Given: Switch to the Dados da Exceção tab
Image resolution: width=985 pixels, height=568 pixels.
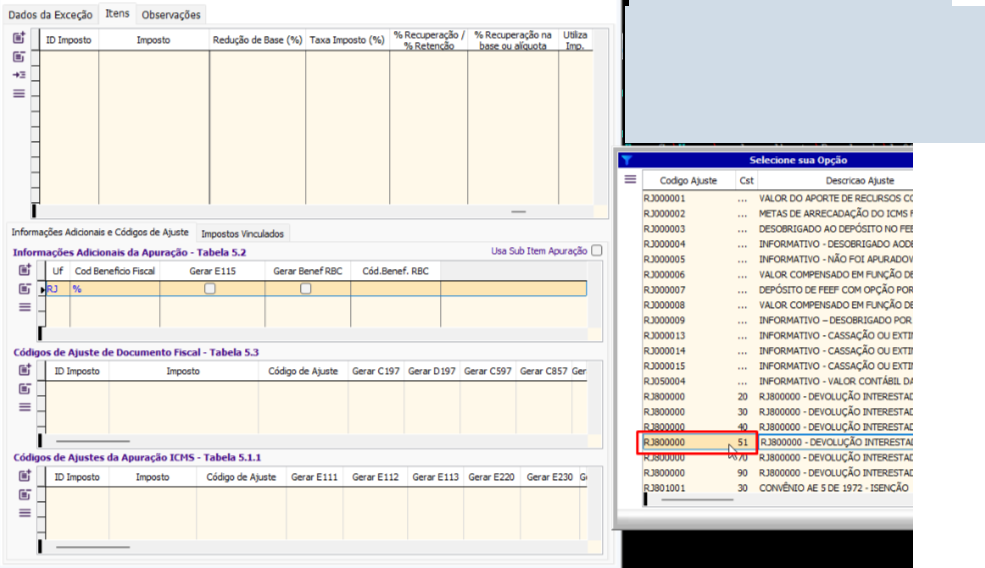Looking at the screenshot, I should pos(50,14).
